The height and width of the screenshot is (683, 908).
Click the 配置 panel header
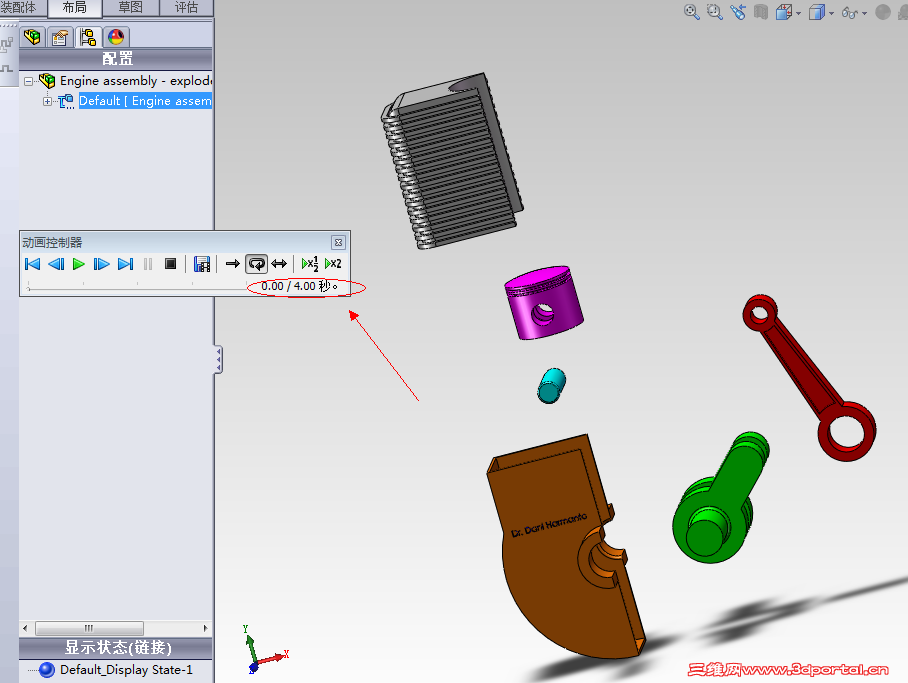(116, 59)
